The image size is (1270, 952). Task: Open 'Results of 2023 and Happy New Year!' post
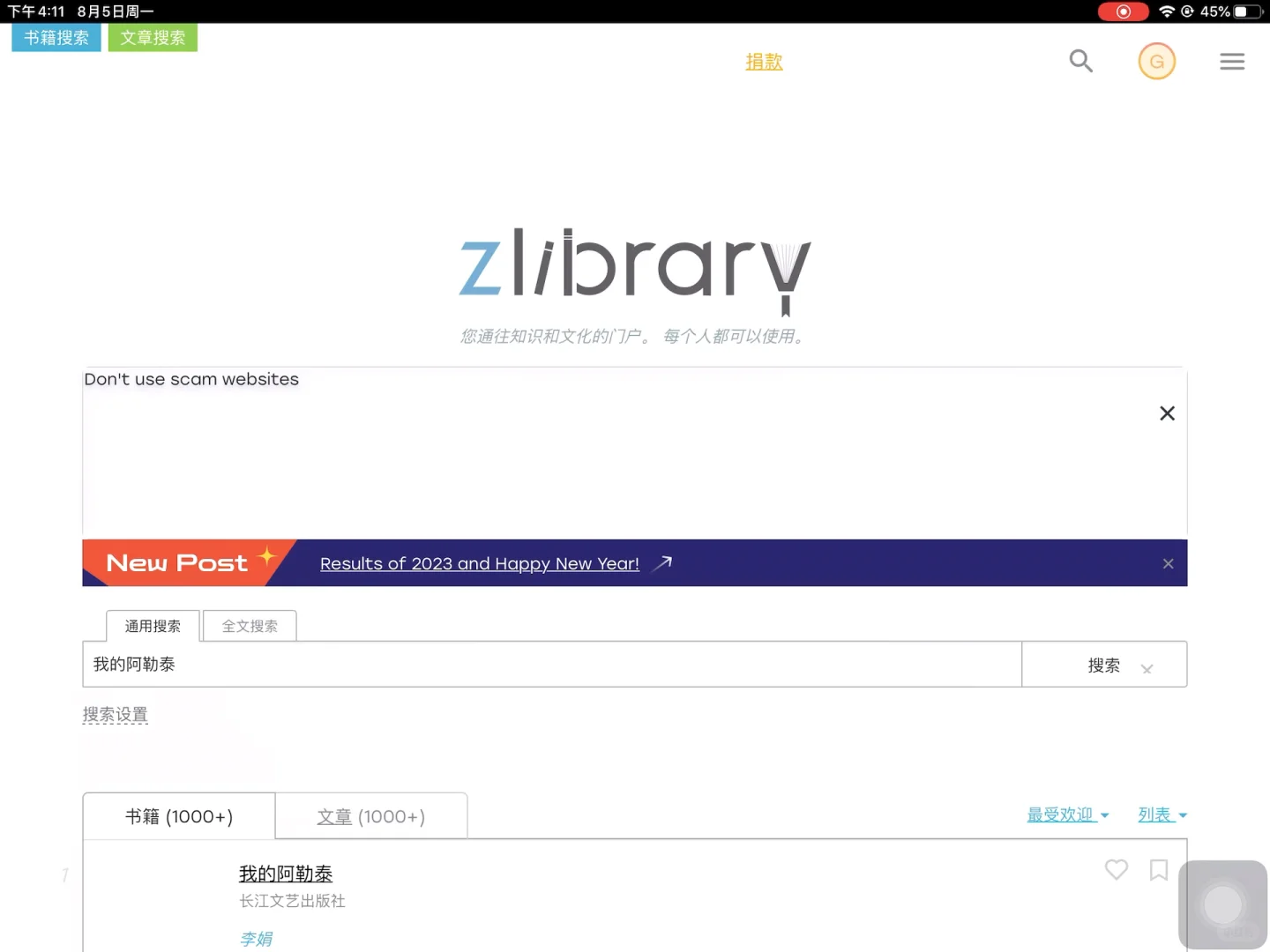coord(480,563)
